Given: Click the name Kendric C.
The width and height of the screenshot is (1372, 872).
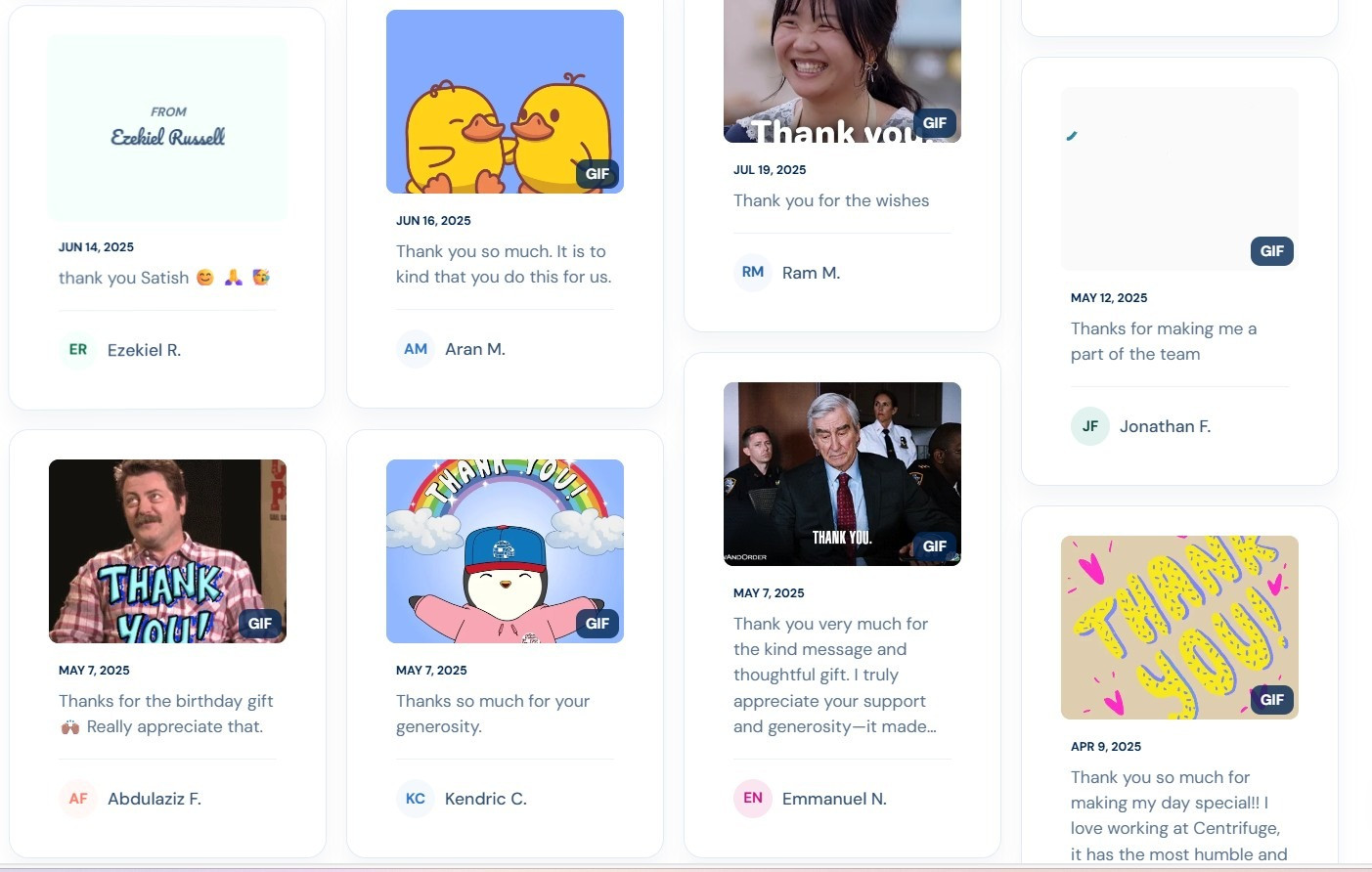Looking at the screenshot, I should [485, 799].
